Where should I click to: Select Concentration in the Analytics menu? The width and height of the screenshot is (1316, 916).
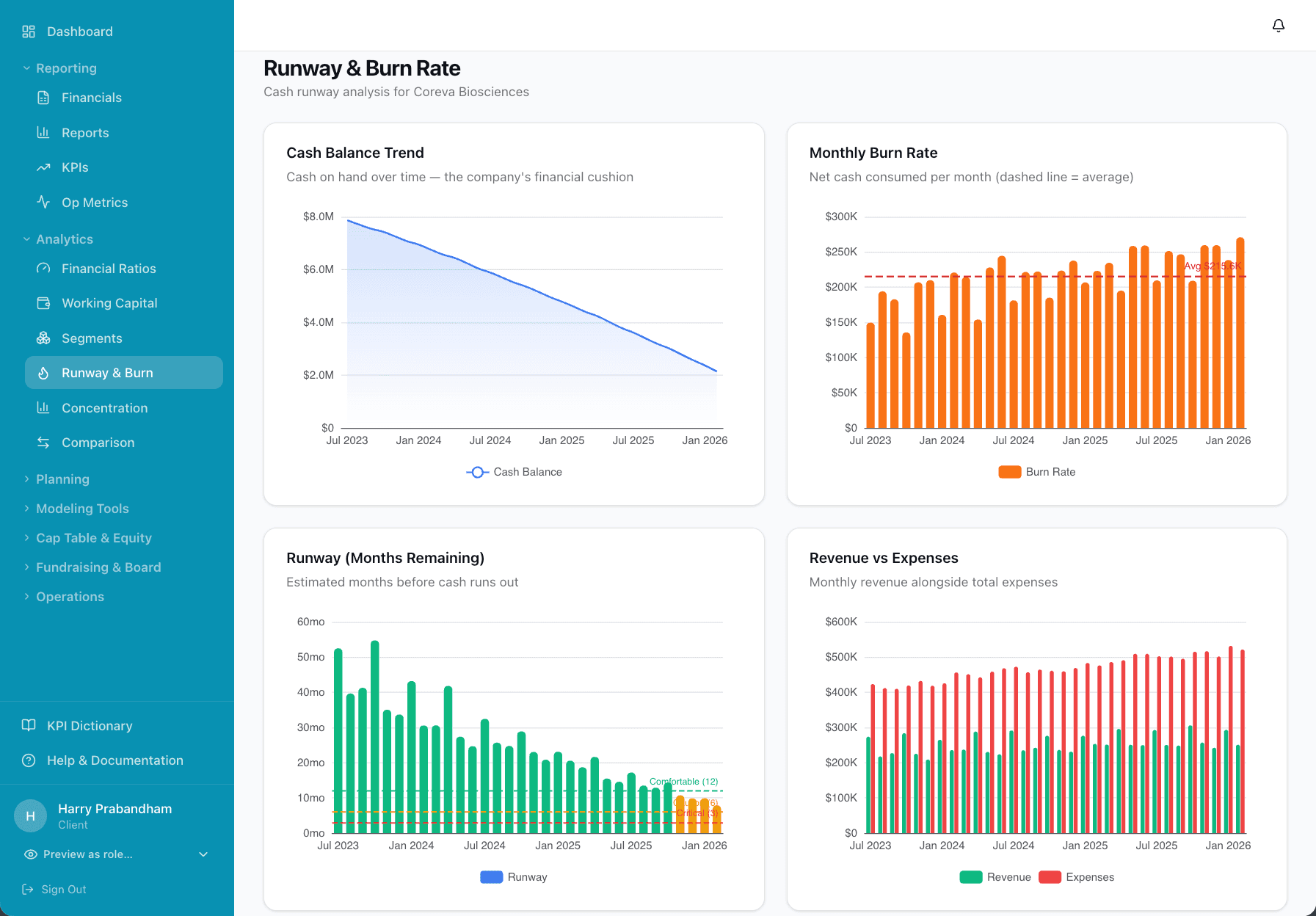tap(104, 407)
